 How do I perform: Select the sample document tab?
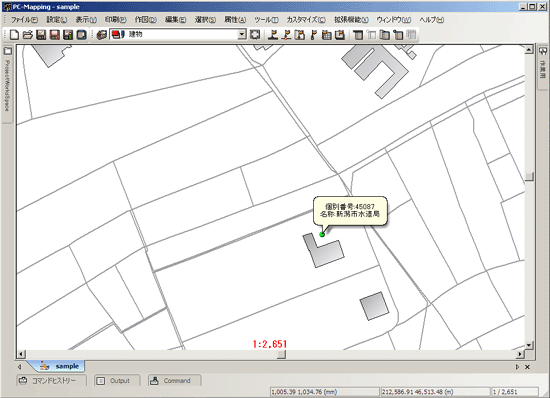pos(59,366)
